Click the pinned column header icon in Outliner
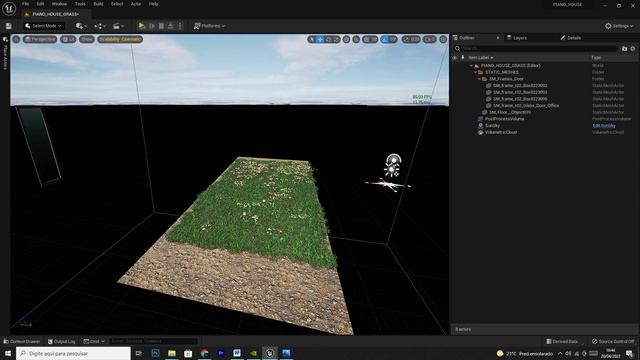This screenshot has height=360, width=640. pyautogui.click(x=463, y=58)
